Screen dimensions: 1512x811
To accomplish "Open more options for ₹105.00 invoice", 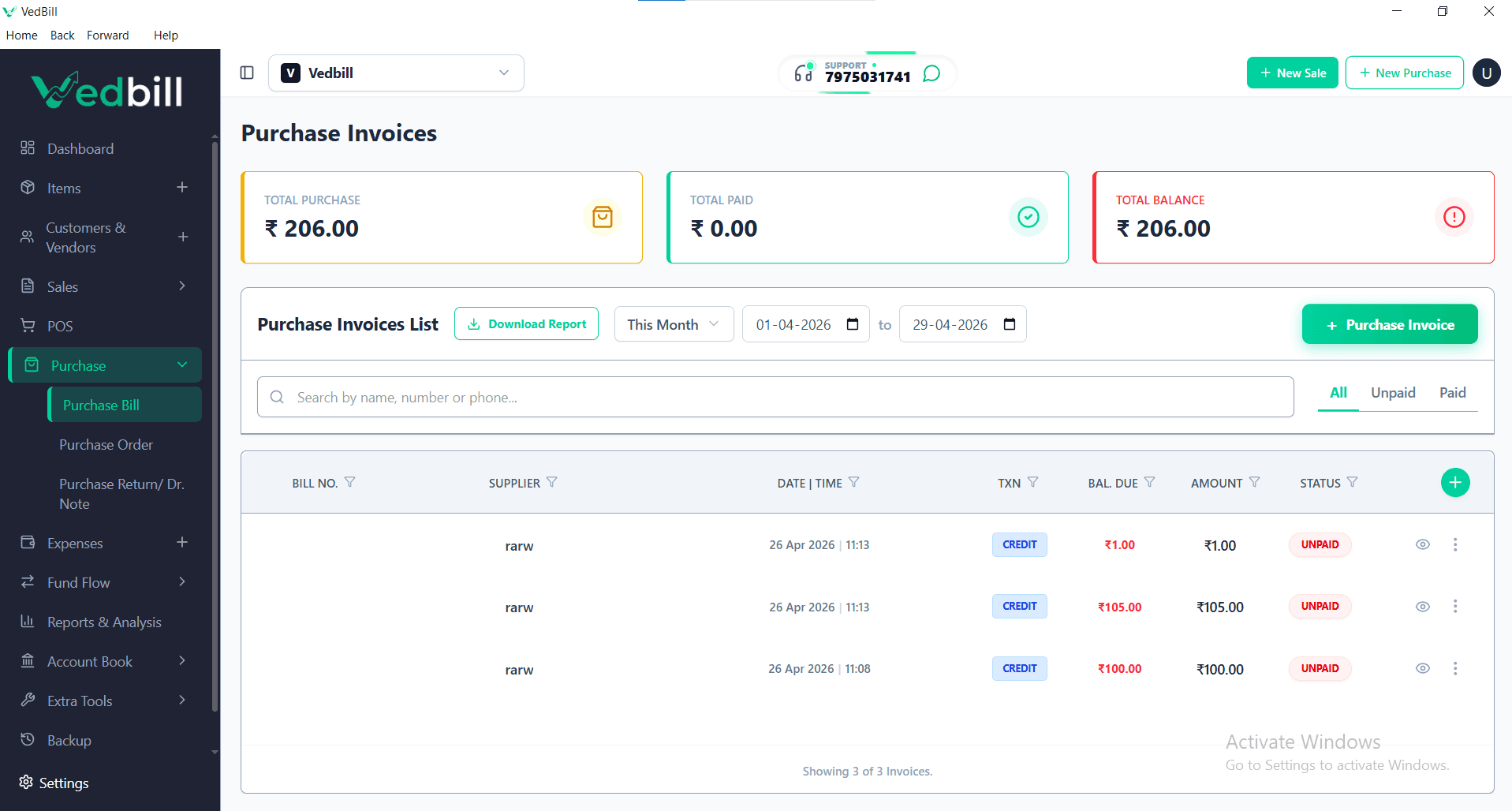I will tap(1455, 606).
